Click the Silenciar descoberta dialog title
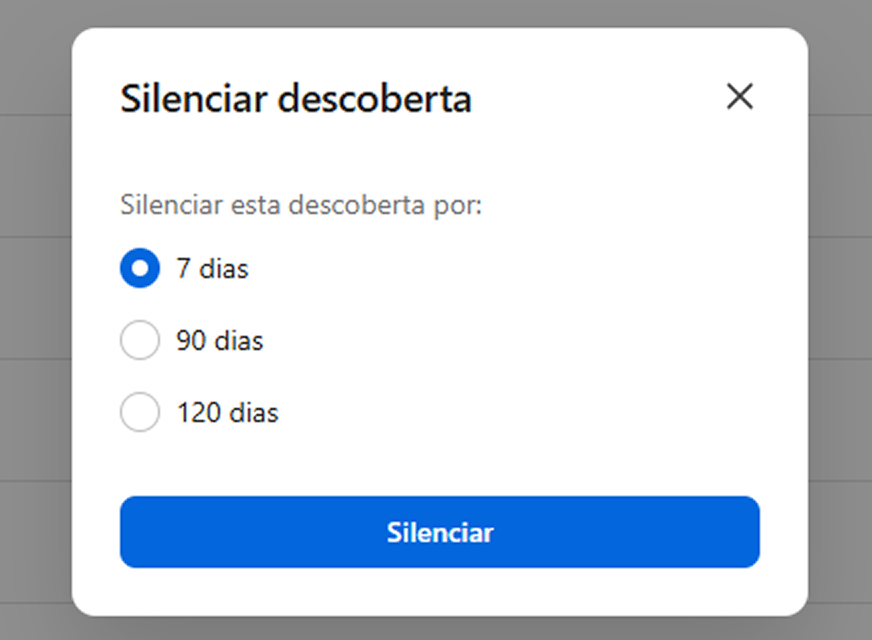 [x=296, y=98]
